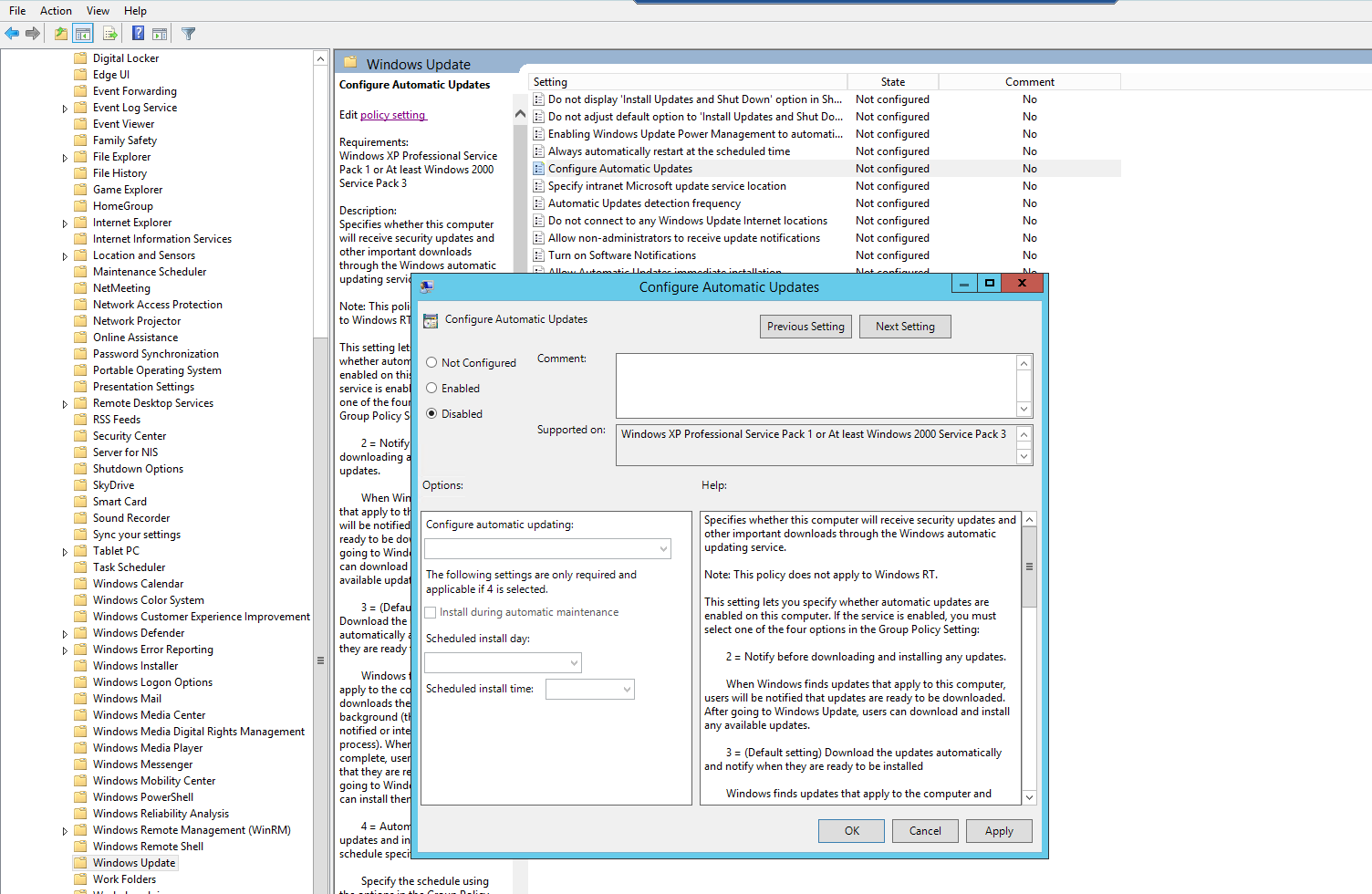1372x894 pixels.
Task: Click the Filter icon on the toolbar
Action: pyautogui.click(x=188, y=33)
